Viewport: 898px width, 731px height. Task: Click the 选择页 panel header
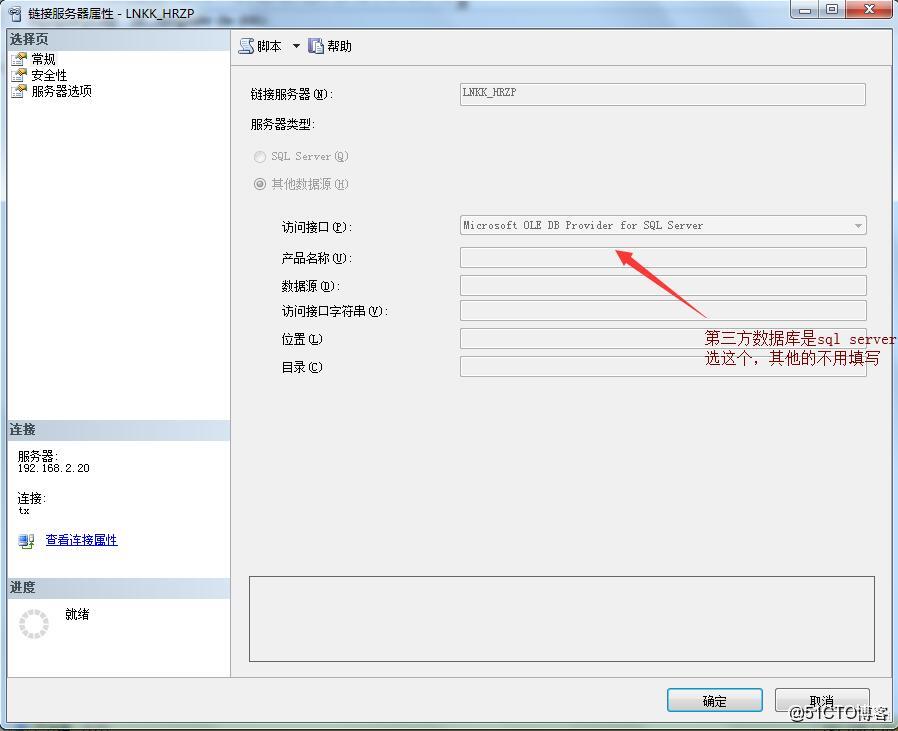click(119, 39)
